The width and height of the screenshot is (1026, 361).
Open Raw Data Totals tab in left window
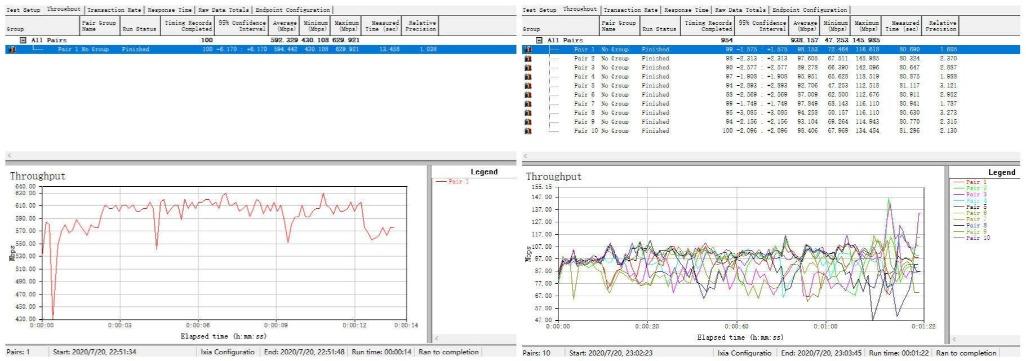(224, 11)
